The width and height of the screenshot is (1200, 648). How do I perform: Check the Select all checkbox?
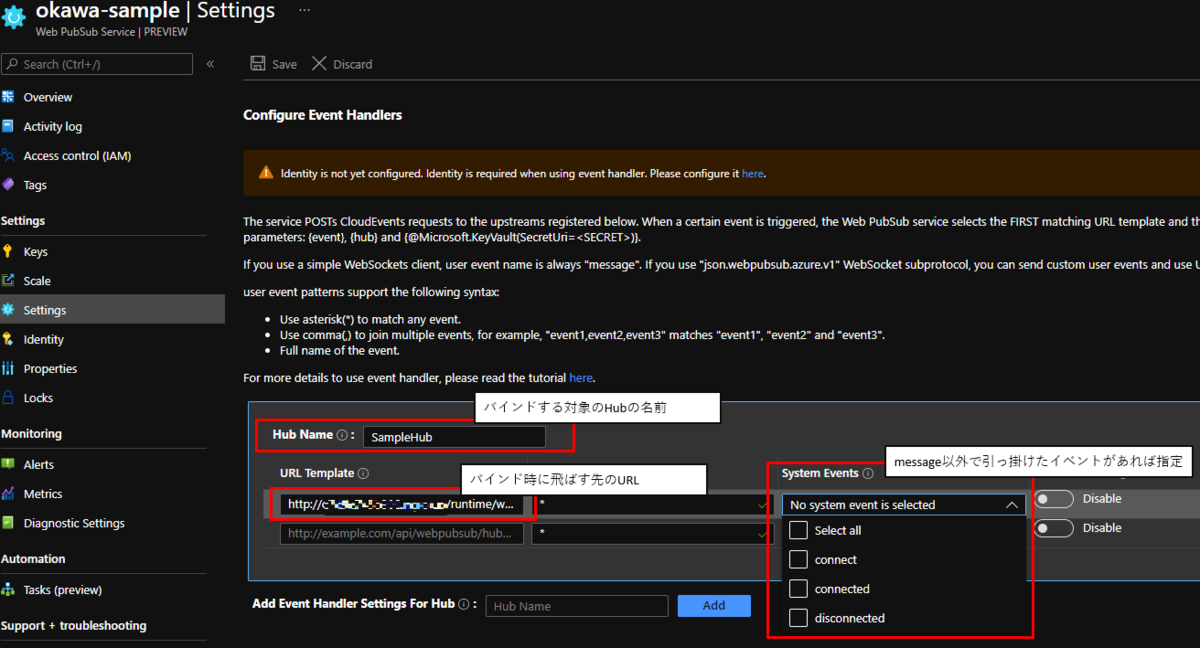tap(798, 530)
